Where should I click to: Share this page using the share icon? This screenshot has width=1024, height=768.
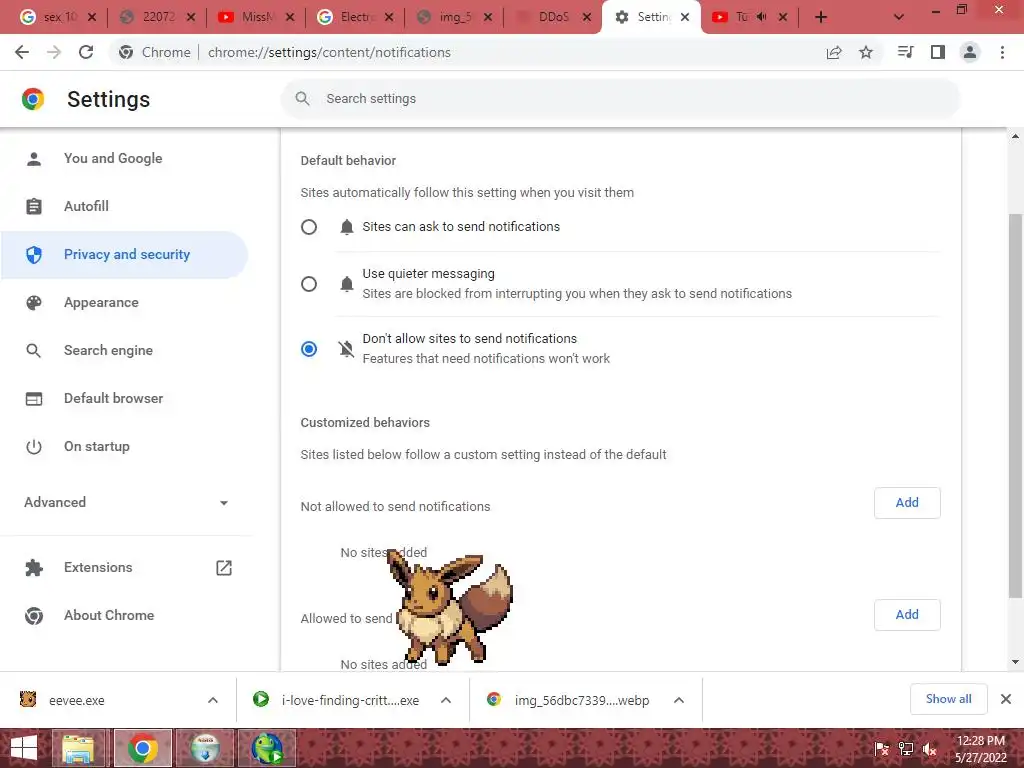[834, 52]
